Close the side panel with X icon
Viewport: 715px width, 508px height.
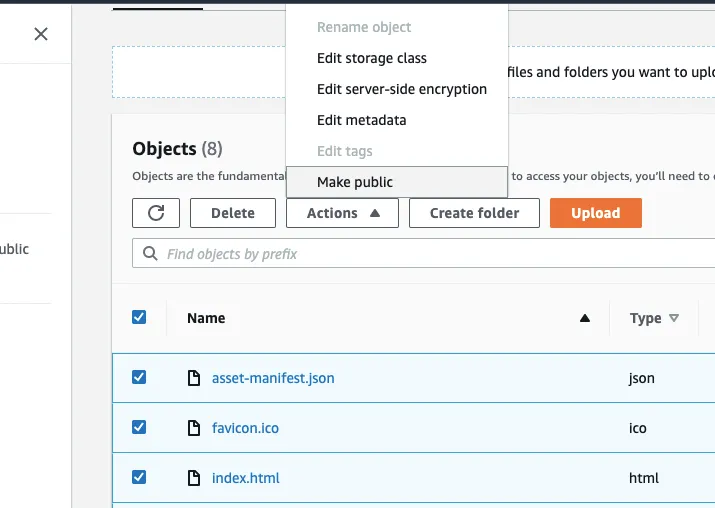coord(41,34)
